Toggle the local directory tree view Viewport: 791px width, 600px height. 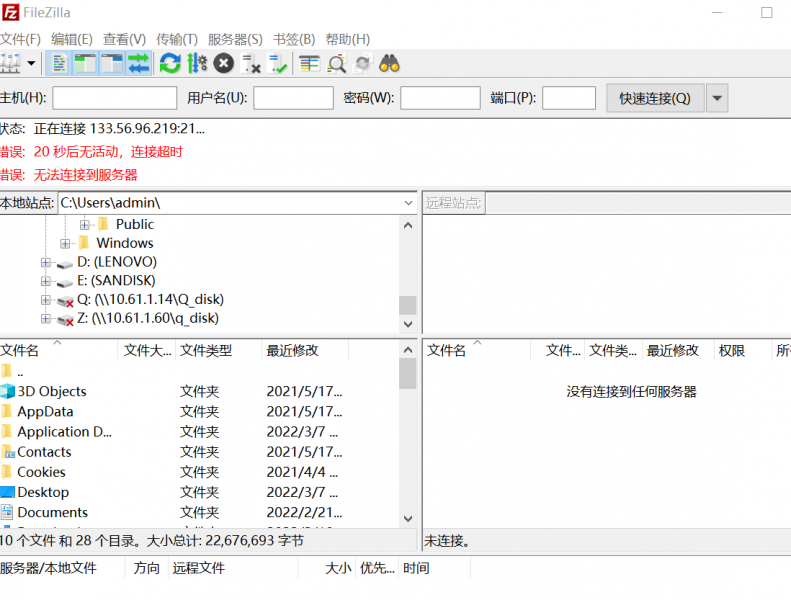85,64
